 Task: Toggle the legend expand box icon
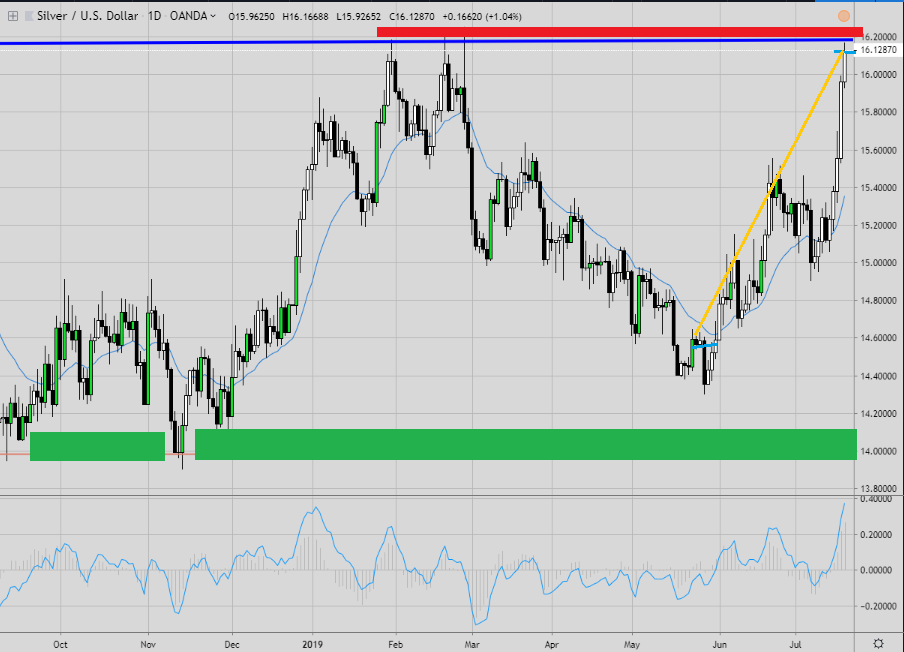coord(13,16)
